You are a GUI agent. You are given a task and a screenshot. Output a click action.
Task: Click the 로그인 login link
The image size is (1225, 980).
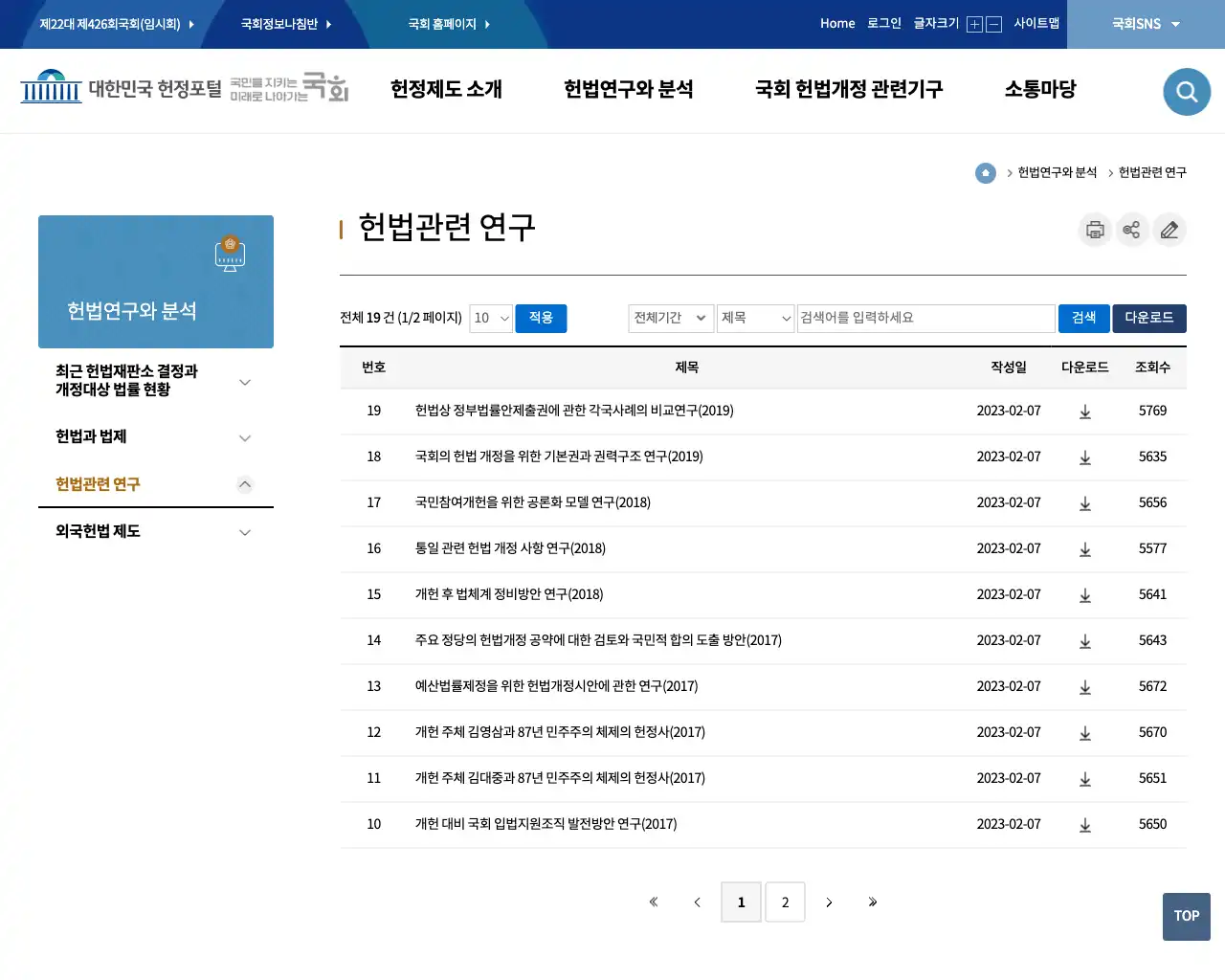pos(884,24)
